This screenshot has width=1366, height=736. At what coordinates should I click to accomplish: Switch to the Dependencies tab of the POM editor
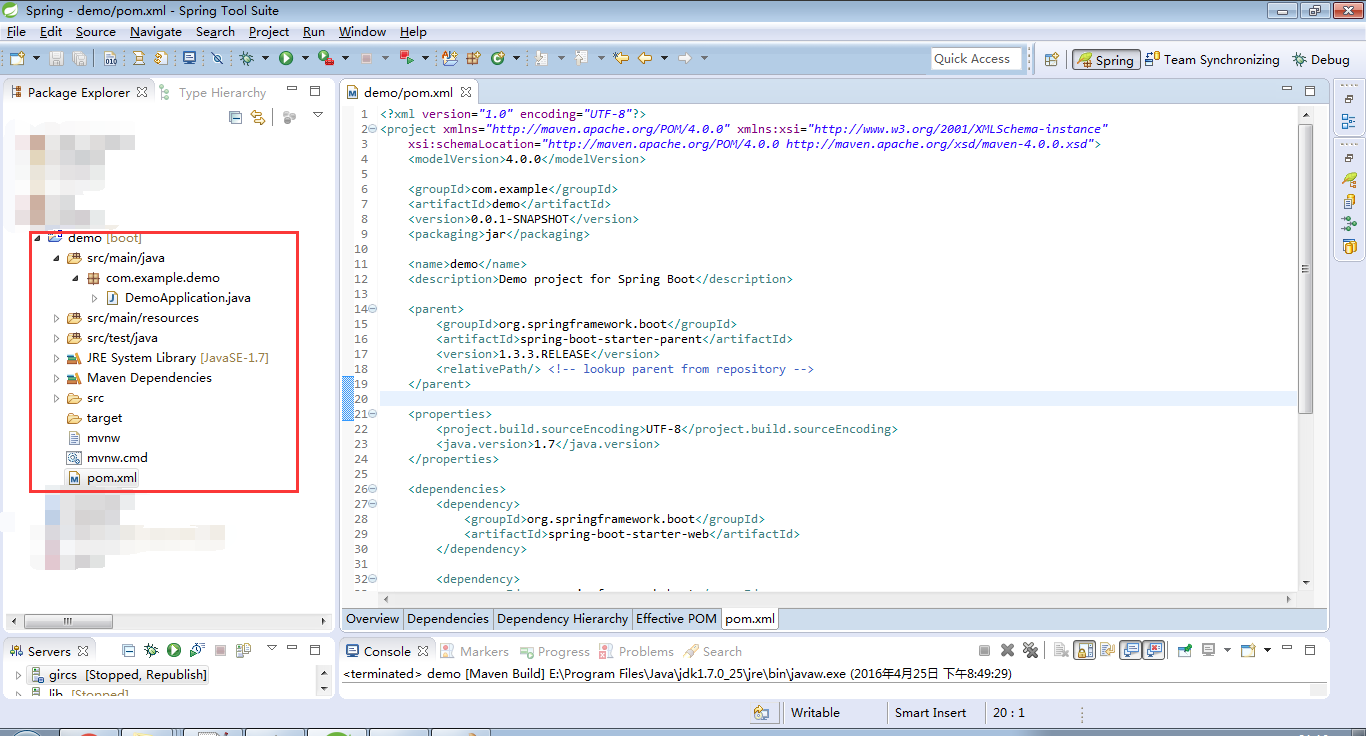click(448, 619)
